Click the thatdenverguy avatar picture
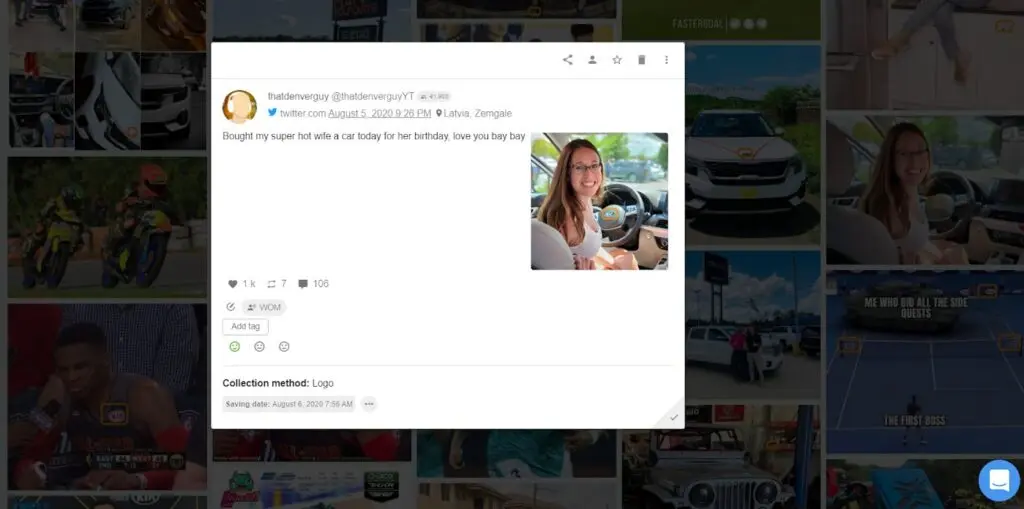Image resolution: width=1024 pixels, height=509 pixels. (x=240, y=106)
